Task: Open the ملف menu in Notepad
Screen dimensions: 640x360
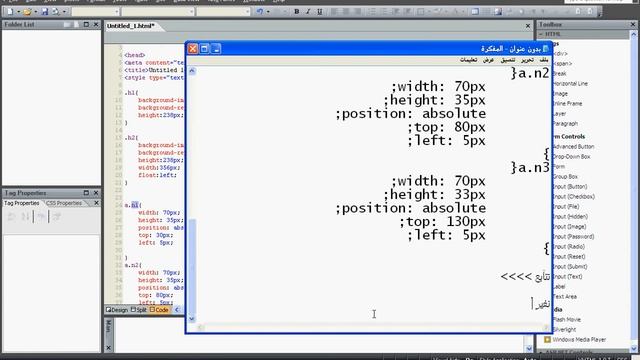Action: [544, 60]
